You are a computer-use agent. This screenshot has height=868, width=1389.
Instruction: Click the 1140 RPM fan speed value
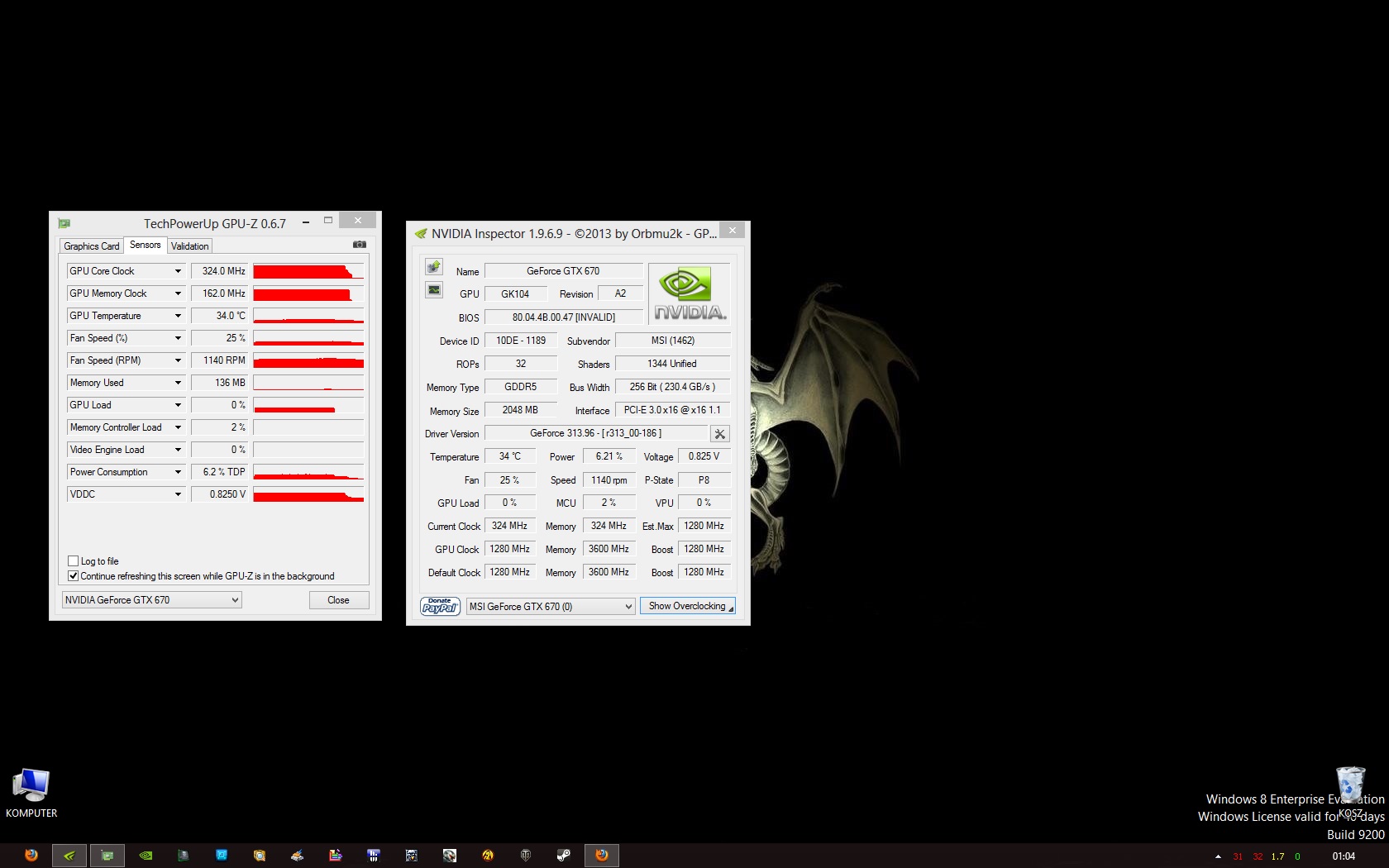[x=219, y=360]
